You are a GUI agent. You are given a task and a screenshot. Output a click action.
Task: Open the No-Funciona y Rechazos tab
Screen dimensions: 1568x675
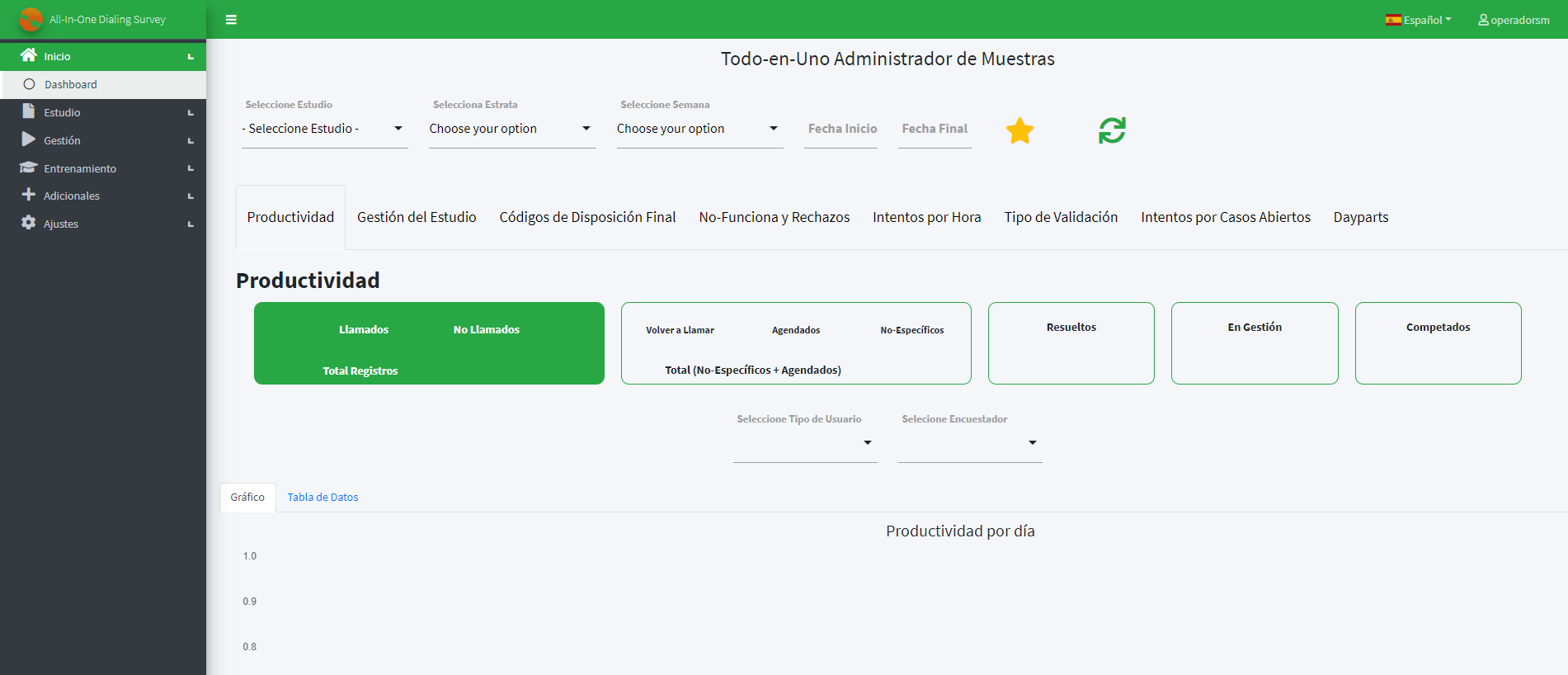774,217
